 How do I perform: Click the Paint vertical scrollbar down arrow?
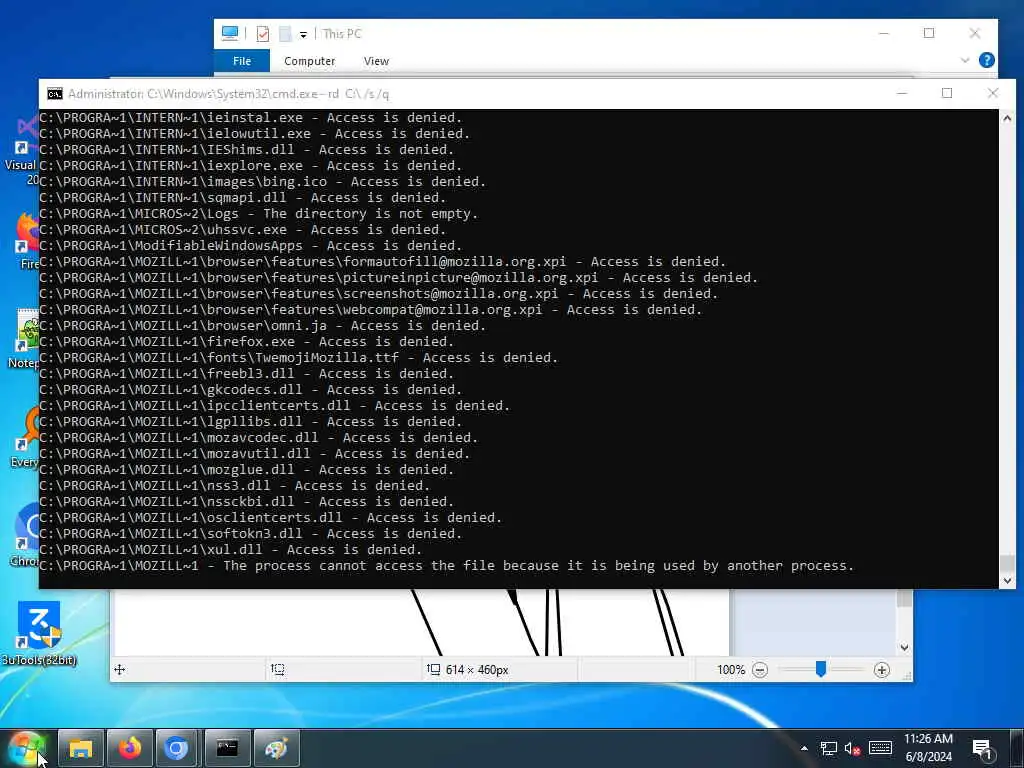click(904, 648)
